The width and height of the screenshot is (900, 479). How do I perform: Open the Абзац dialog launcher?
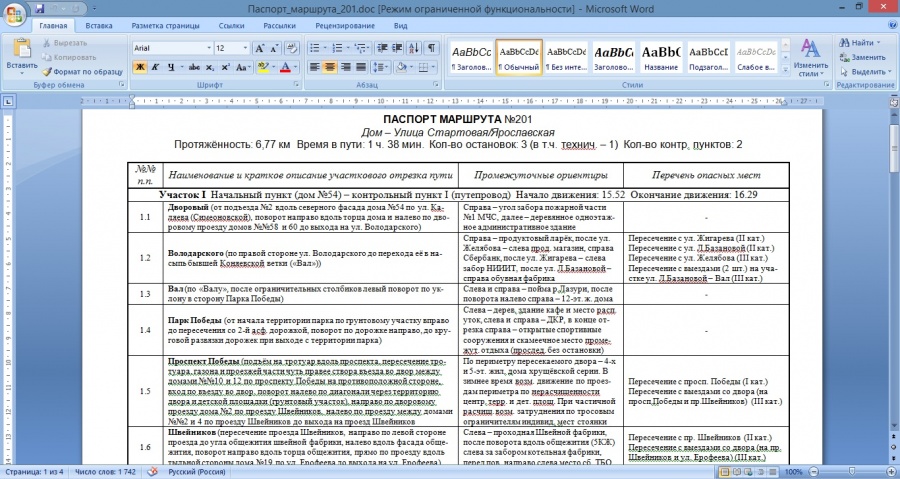pyautogui.click(x=437, y=85)
